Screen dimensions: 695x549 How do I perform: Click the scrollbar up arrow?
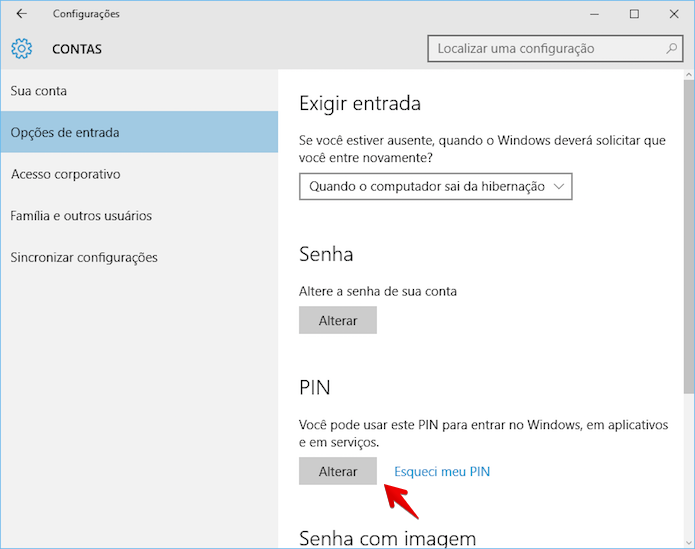point(689,74)
